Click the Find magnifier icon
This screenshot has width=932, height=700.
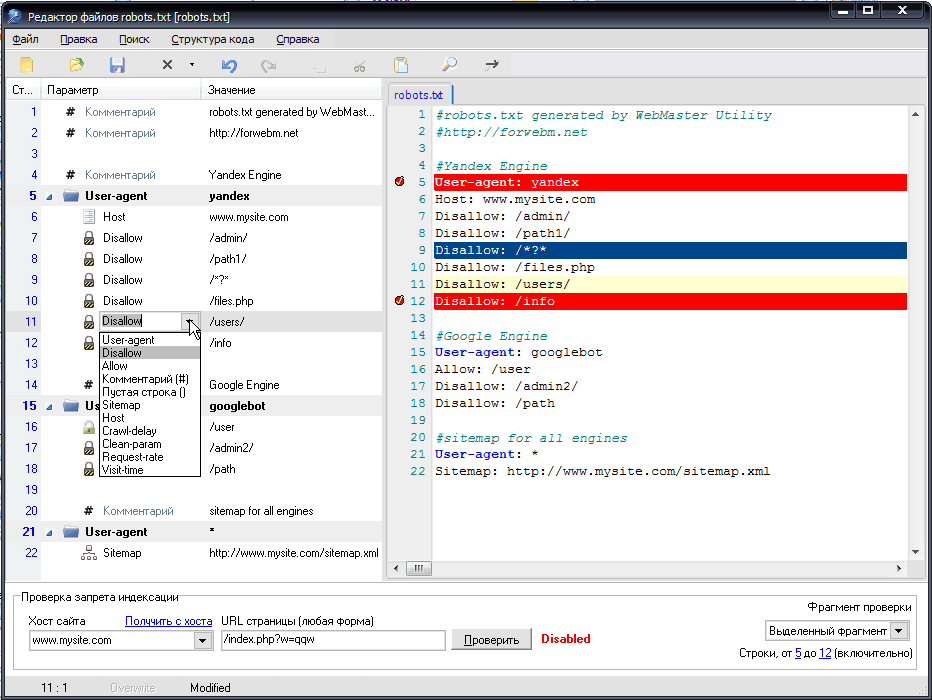point(450,65)
